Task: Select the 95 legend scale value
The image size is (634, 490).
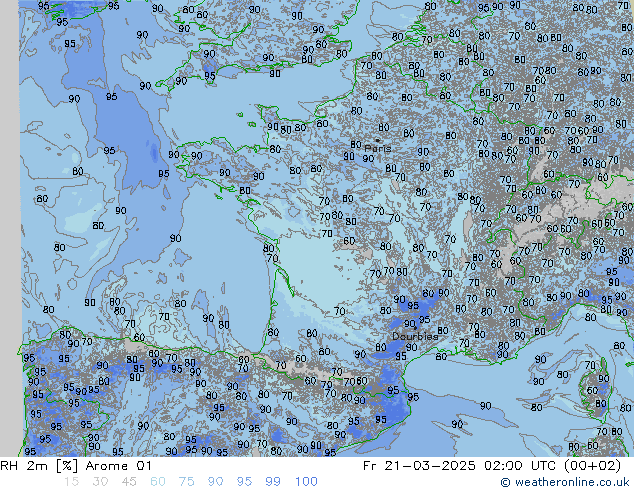Action: click(244, 482)
